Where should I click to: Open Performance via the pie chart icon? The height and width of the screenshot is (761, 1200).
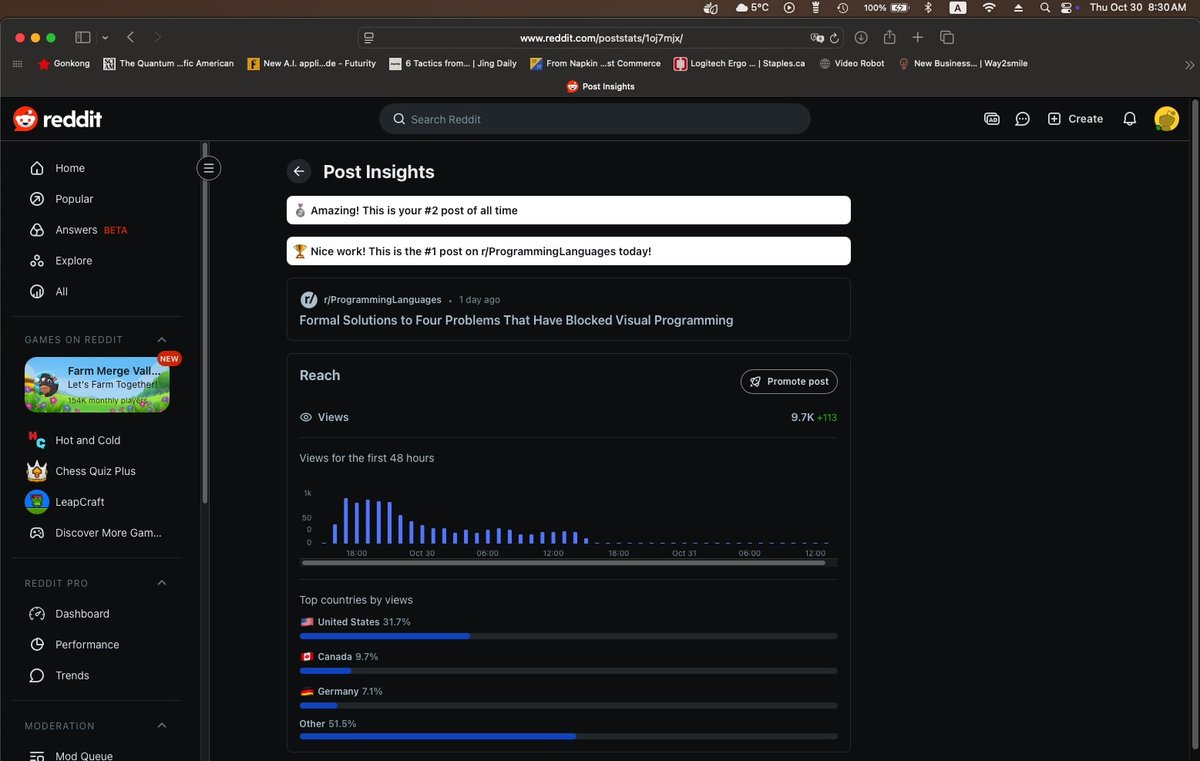[37, 644]
